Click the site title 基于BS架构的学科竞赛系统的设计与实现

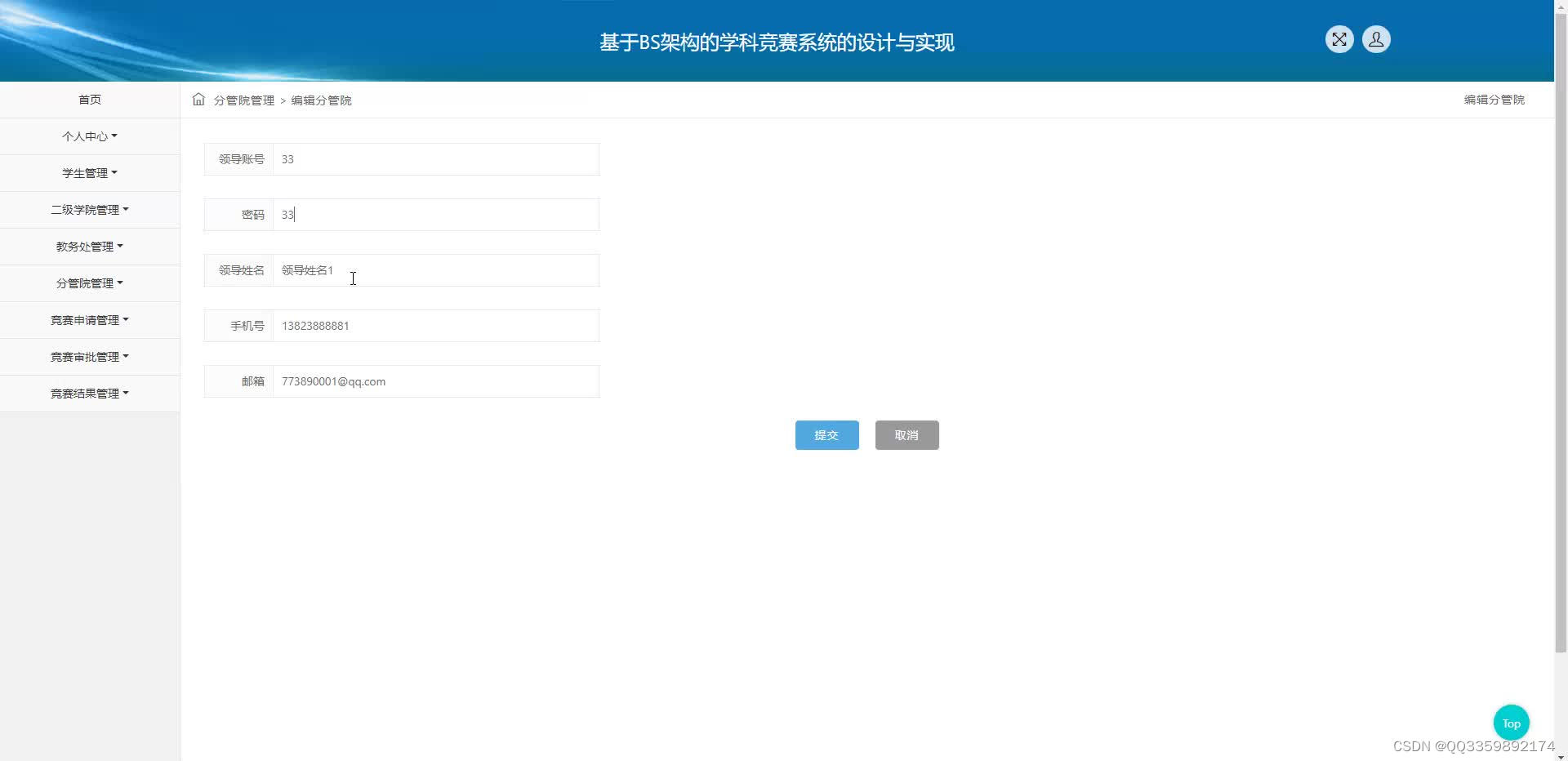pos(777,42)
